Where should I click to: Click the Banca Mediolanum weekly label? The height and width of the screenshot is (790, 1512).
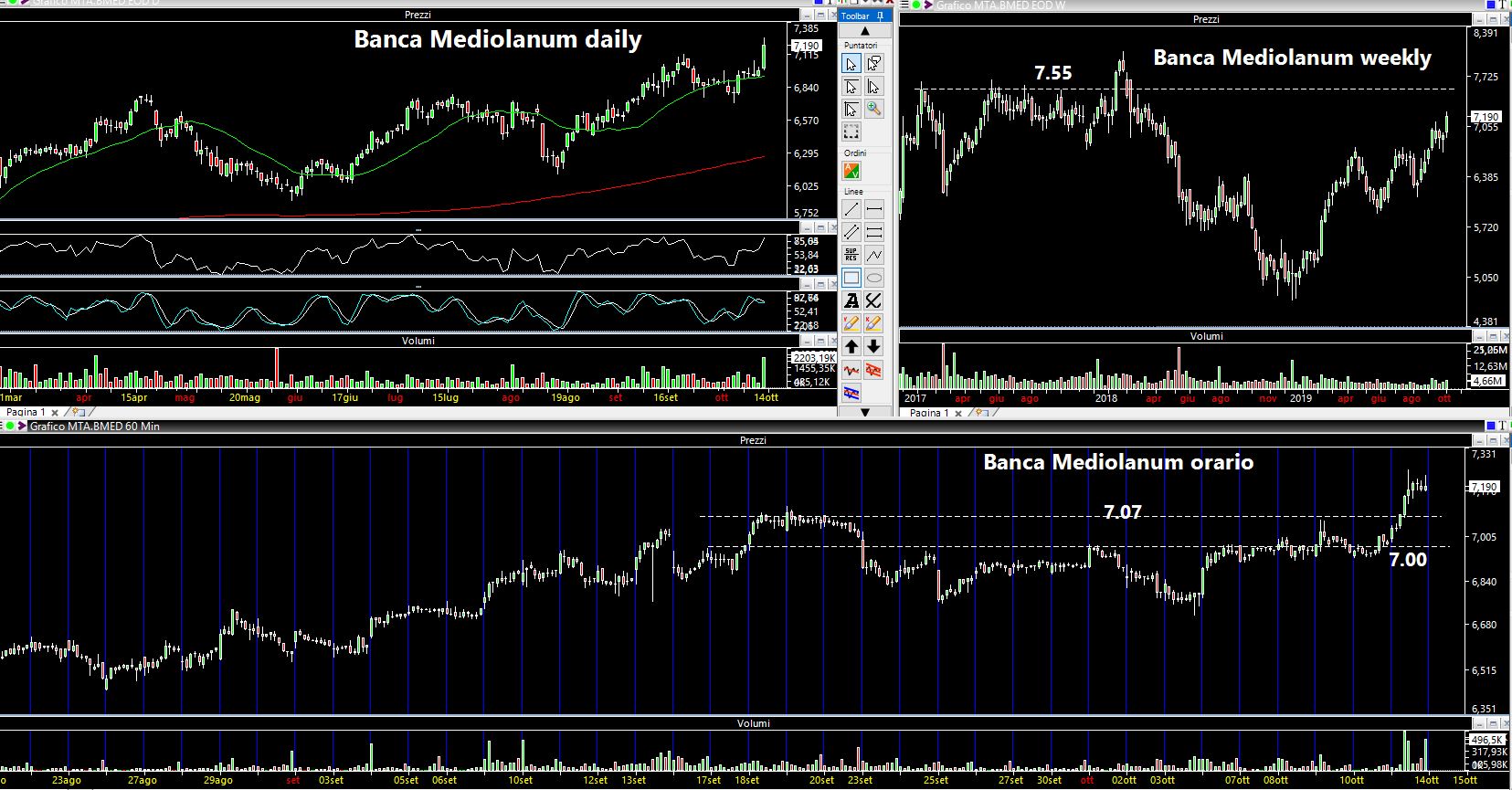point(1292,58)
